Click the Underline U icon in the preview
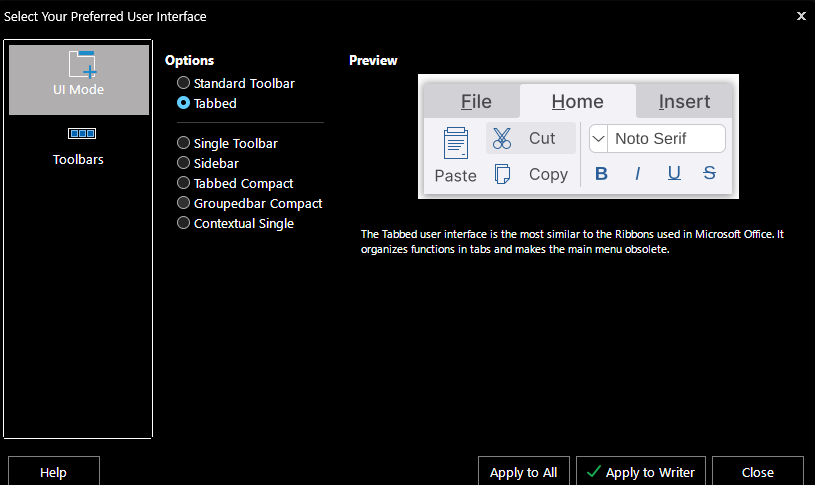 pyautogui.click(x=674, y=173)
